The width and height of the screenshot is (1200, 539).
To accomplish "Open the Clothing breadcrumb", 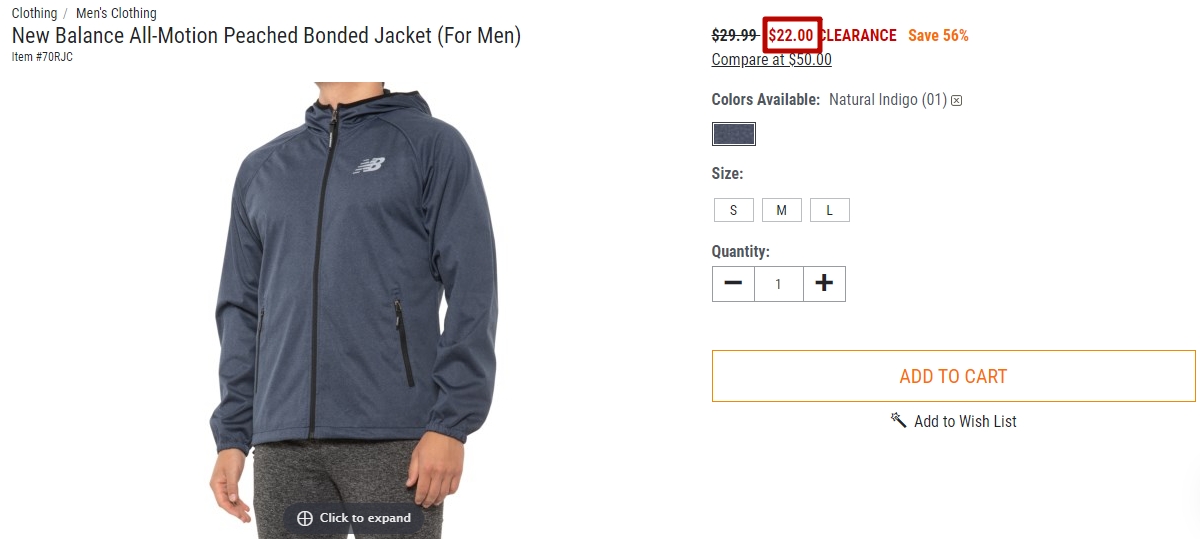I will pyautogui.click(x=34, y=13).
